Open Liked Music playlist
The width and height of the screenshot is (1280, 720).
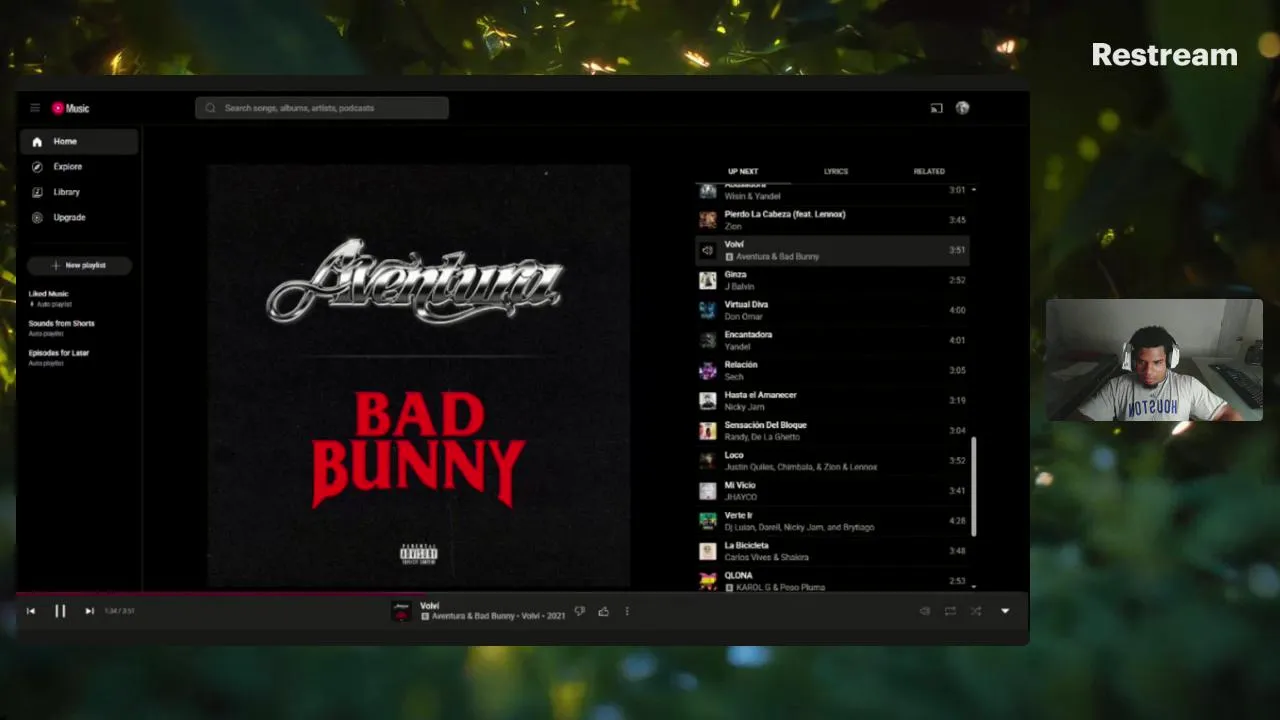point(79,298)
